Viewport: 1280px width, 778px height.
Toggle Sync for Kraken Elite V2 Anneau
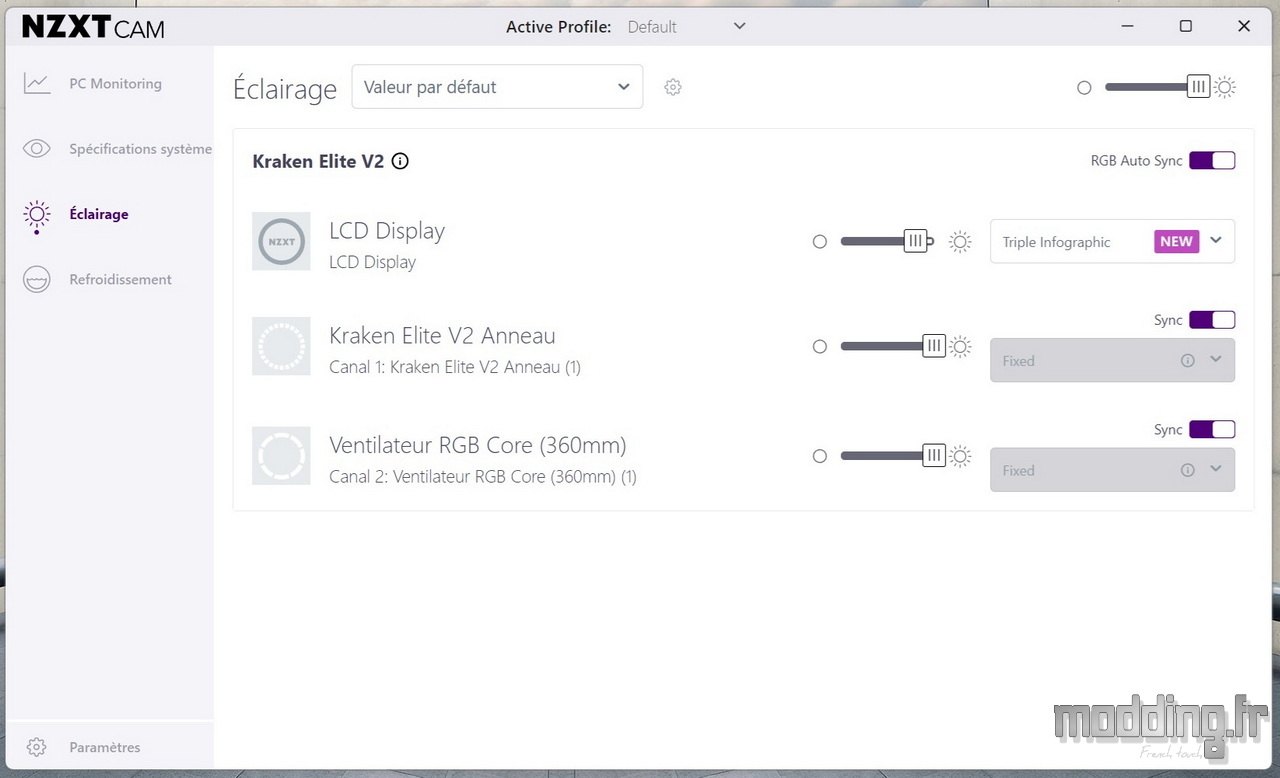[x=1212, y=320]
